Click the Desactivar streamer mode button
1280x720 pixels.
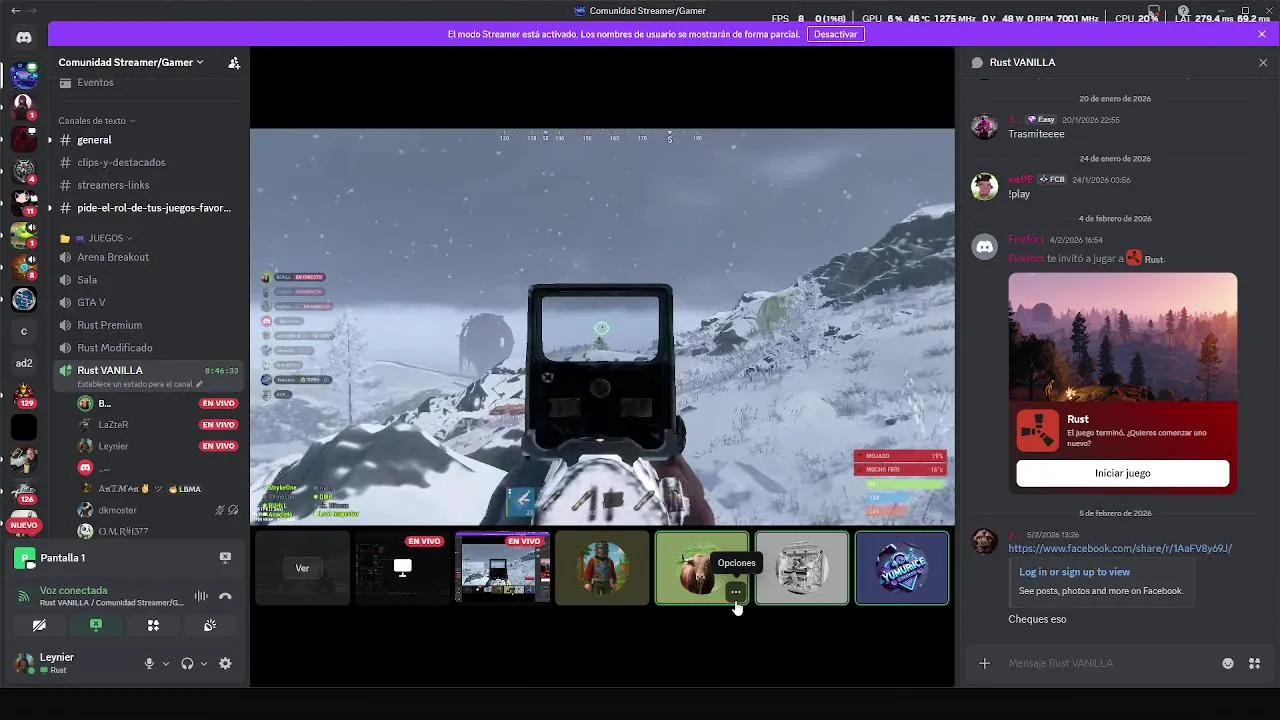click(x=835, y=34)
